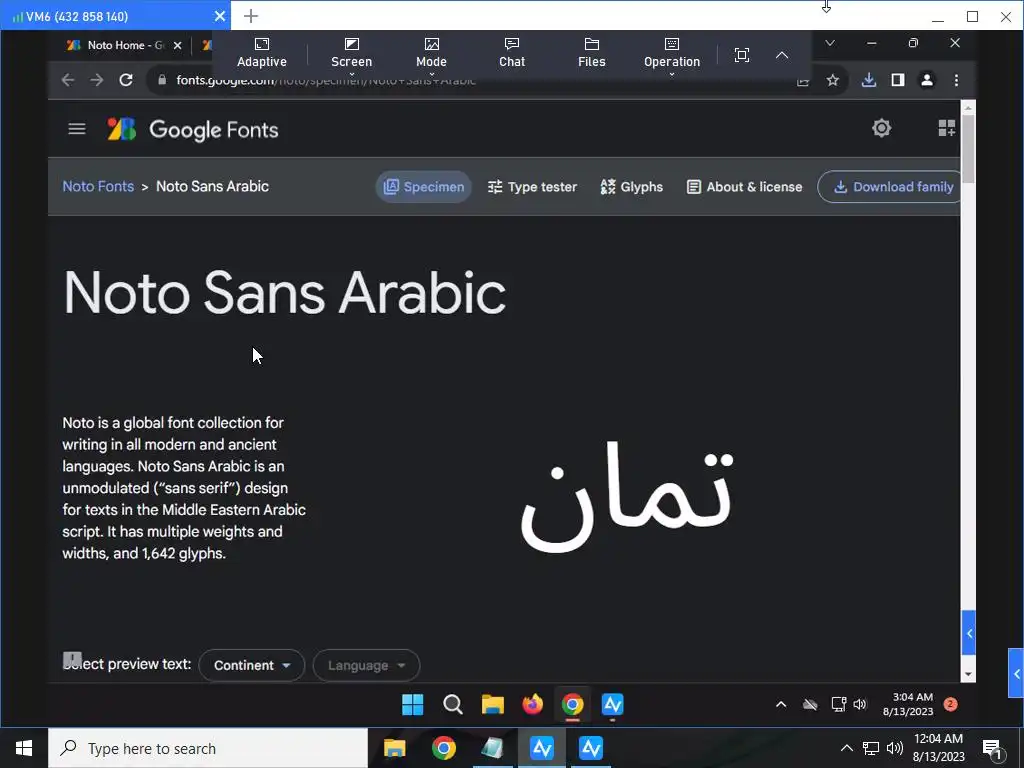Viewport: 1024px width, 768px height.
Task: Collapse the remote toolbar with up chevron
Action: pos(782,55)
